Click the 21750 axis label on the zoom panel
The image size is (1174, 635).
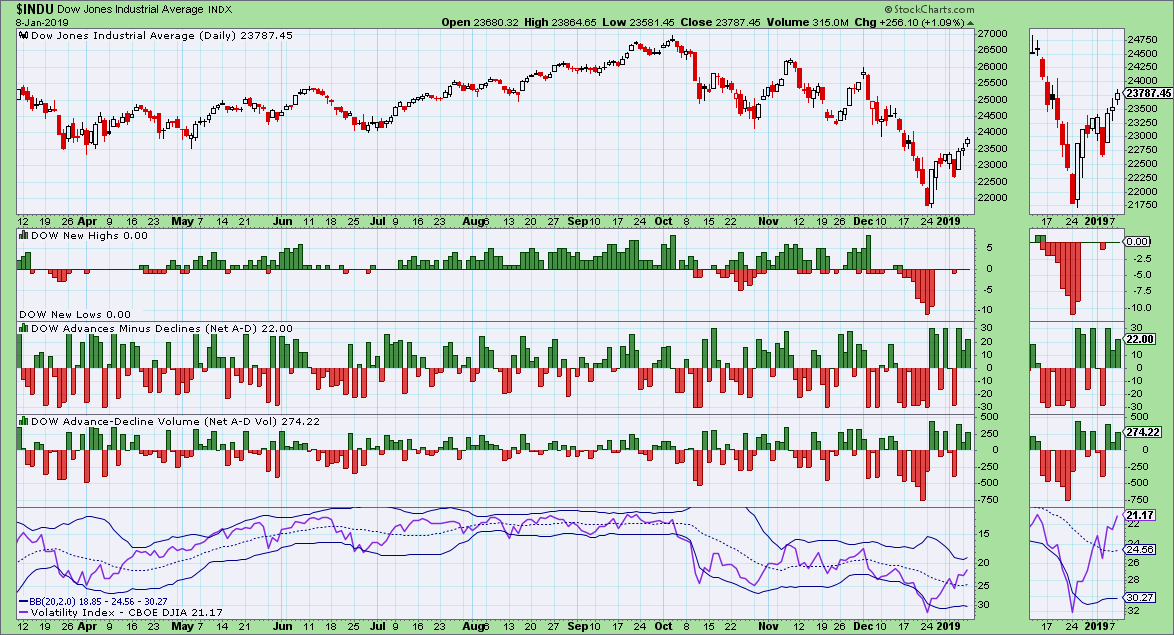(1142, 205)
